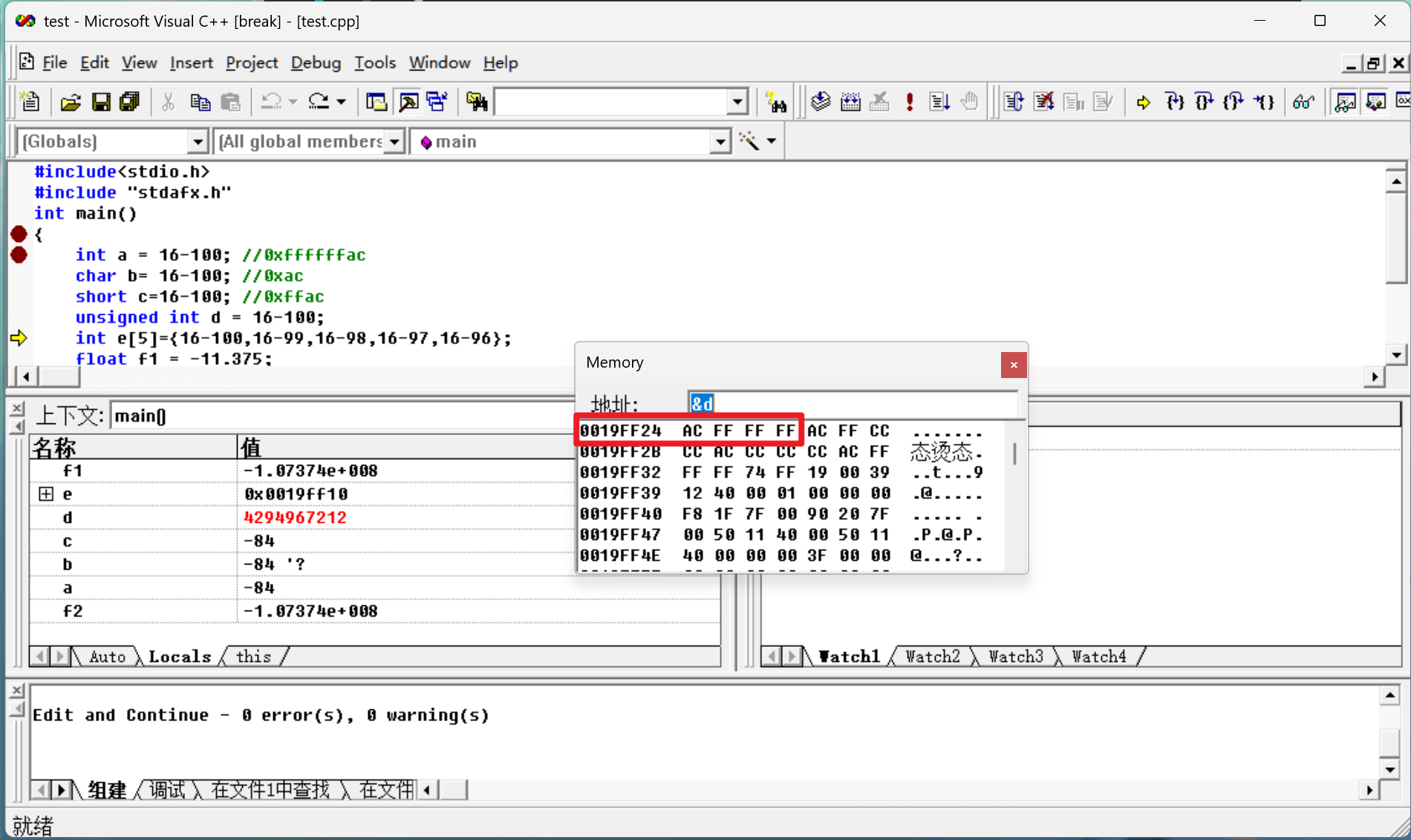
Task: Click the Restart debugger icon
Action: point(1014,102)
